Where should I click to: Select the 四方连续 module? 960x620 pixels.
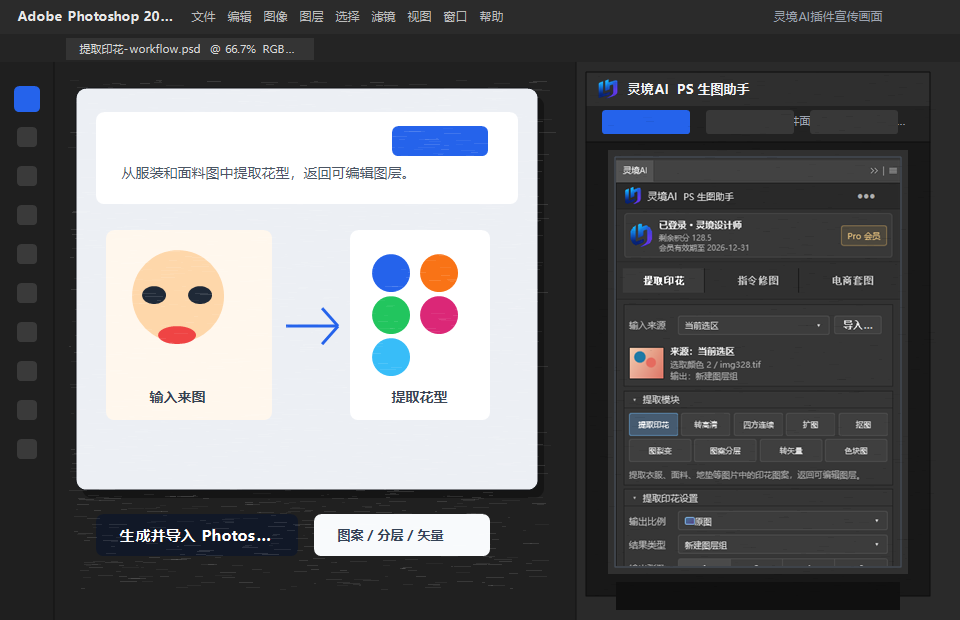(758, 425)
